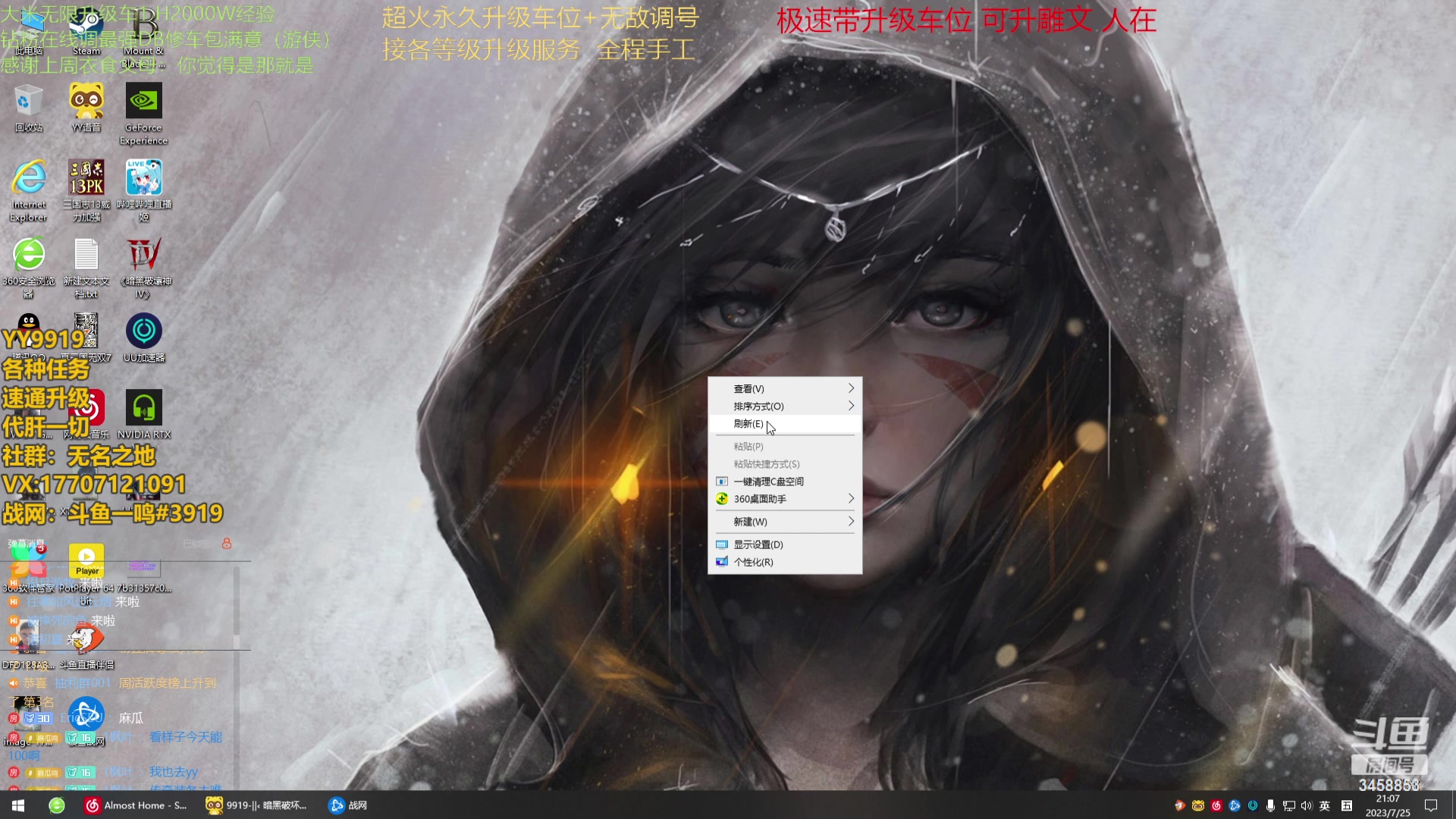Image resolution: width=1456 pixels, height=819 pixels.
Task: Toggle the 英 input language indicator
Action: coord(1325,805)
